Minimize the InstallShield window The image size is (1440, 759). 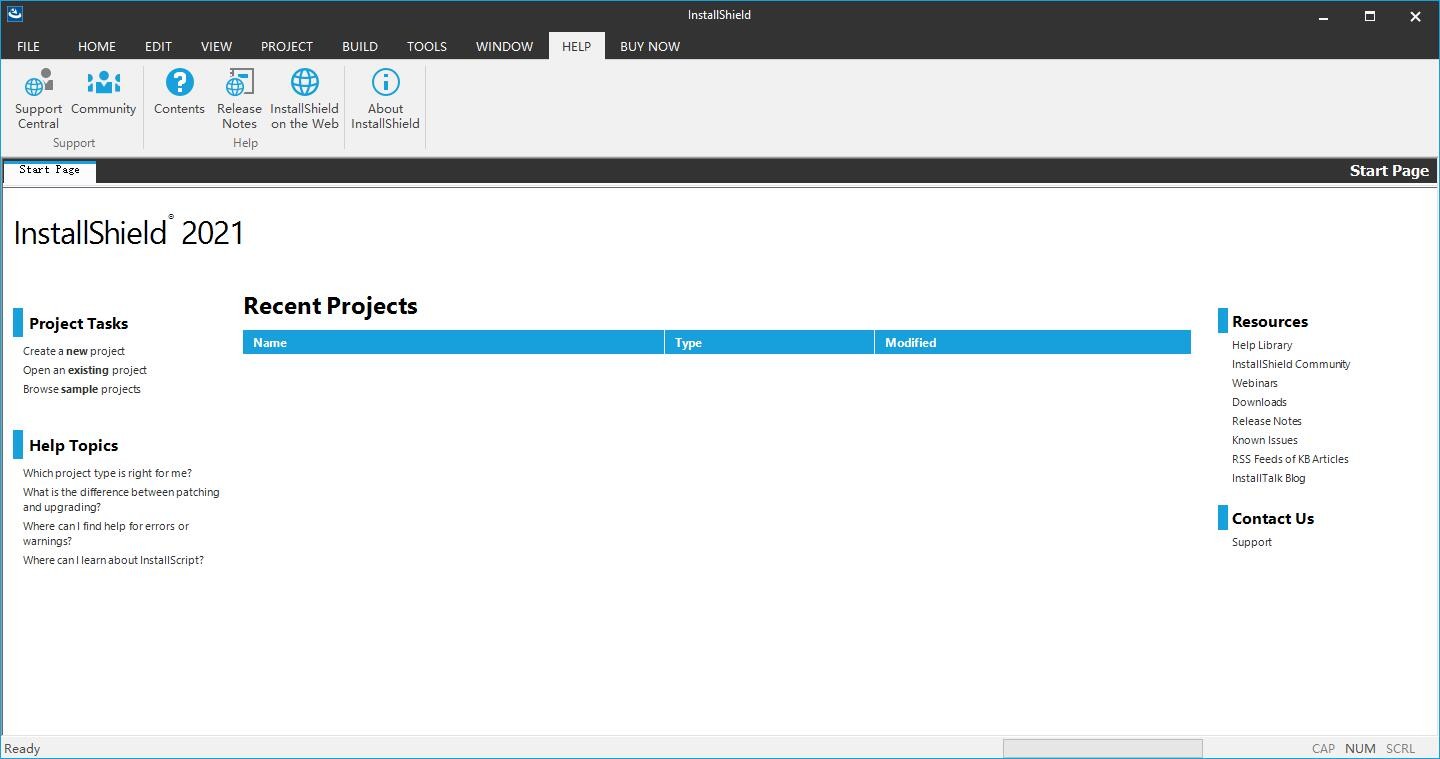(1324, 16)
